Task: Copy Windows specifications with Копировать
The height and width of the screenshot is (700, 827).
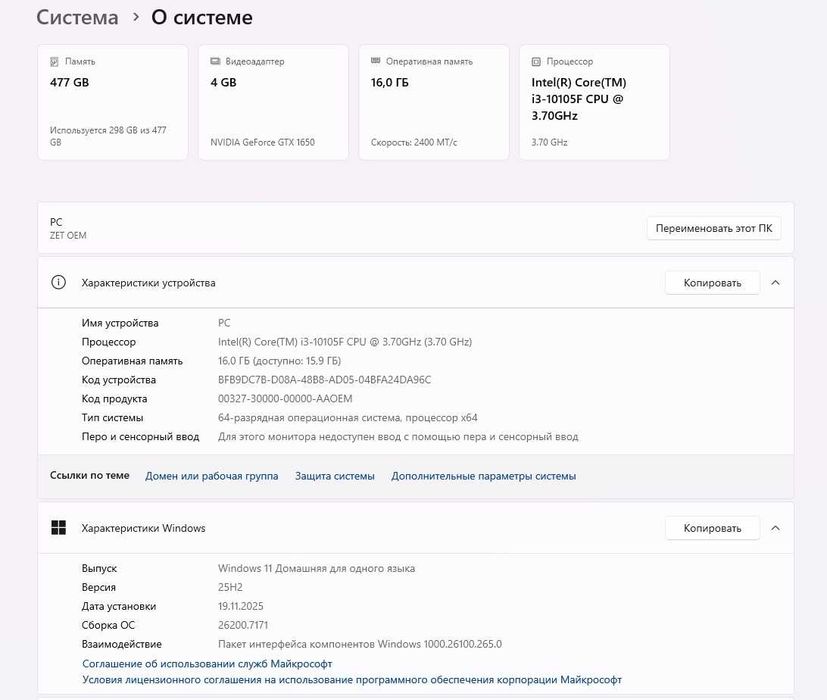Action: pos(712,528)
